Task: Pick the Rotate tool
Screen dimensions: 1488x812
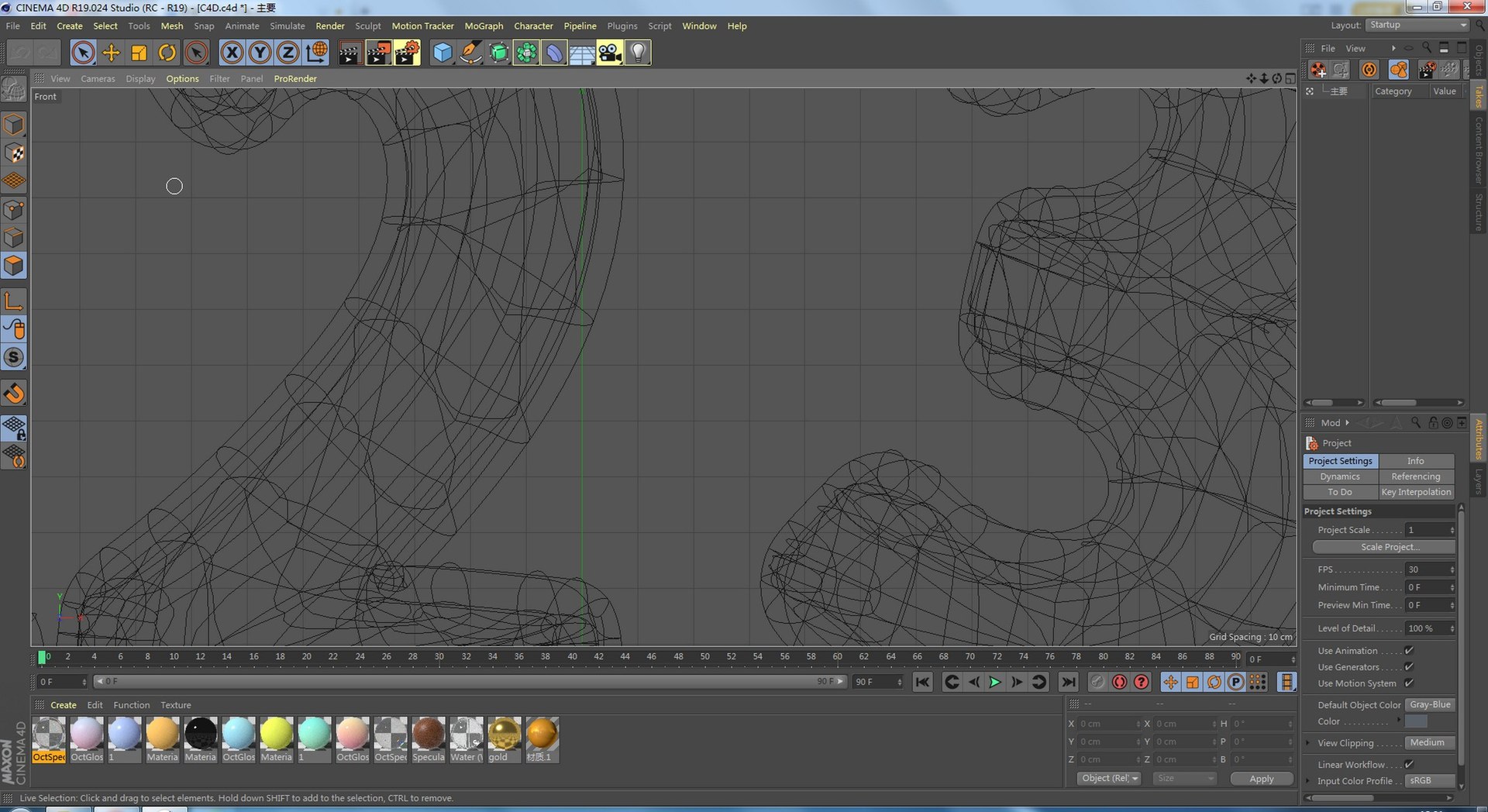Action: click(167, 53)
